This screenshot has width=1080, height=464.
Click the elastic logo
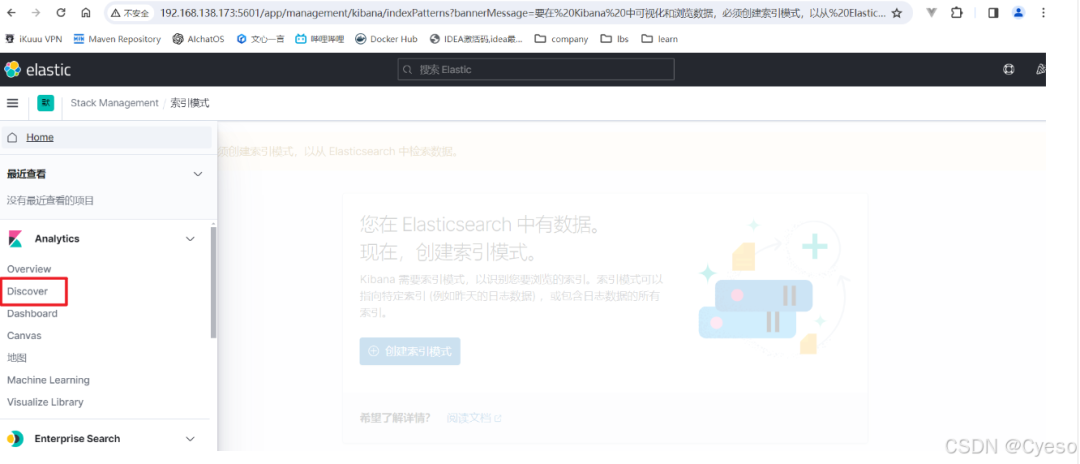pos(38,69)
